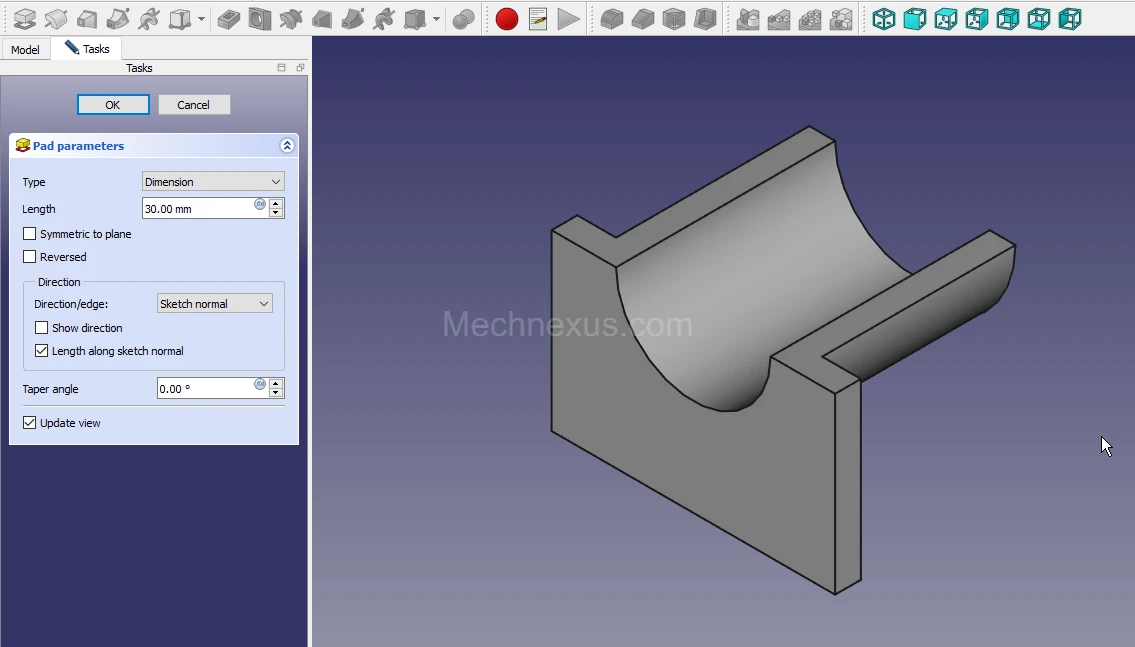Open the Type dropdown showing Dimension
The height and width of the screenshot is (647, 1135).
click(x=213, y=182)
